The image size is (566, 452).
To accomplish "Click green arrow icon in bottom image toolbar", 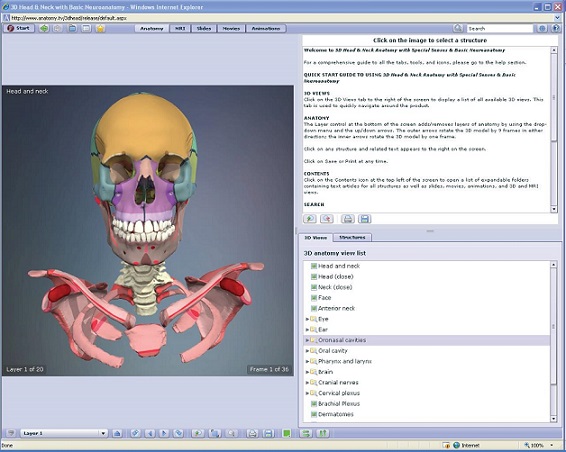I will (x=197, y=433).
